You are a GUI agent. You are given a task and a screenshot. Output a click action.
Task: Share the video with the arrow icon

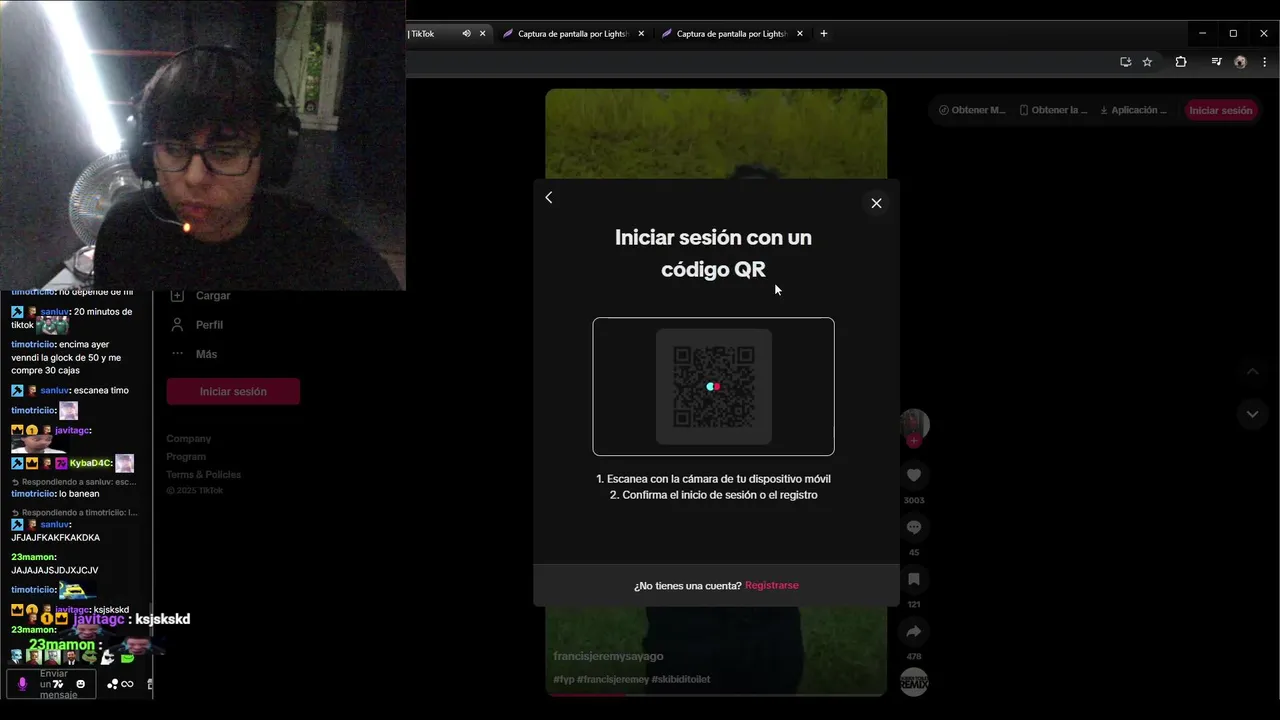pyautogui.click(x=914, y=631)
